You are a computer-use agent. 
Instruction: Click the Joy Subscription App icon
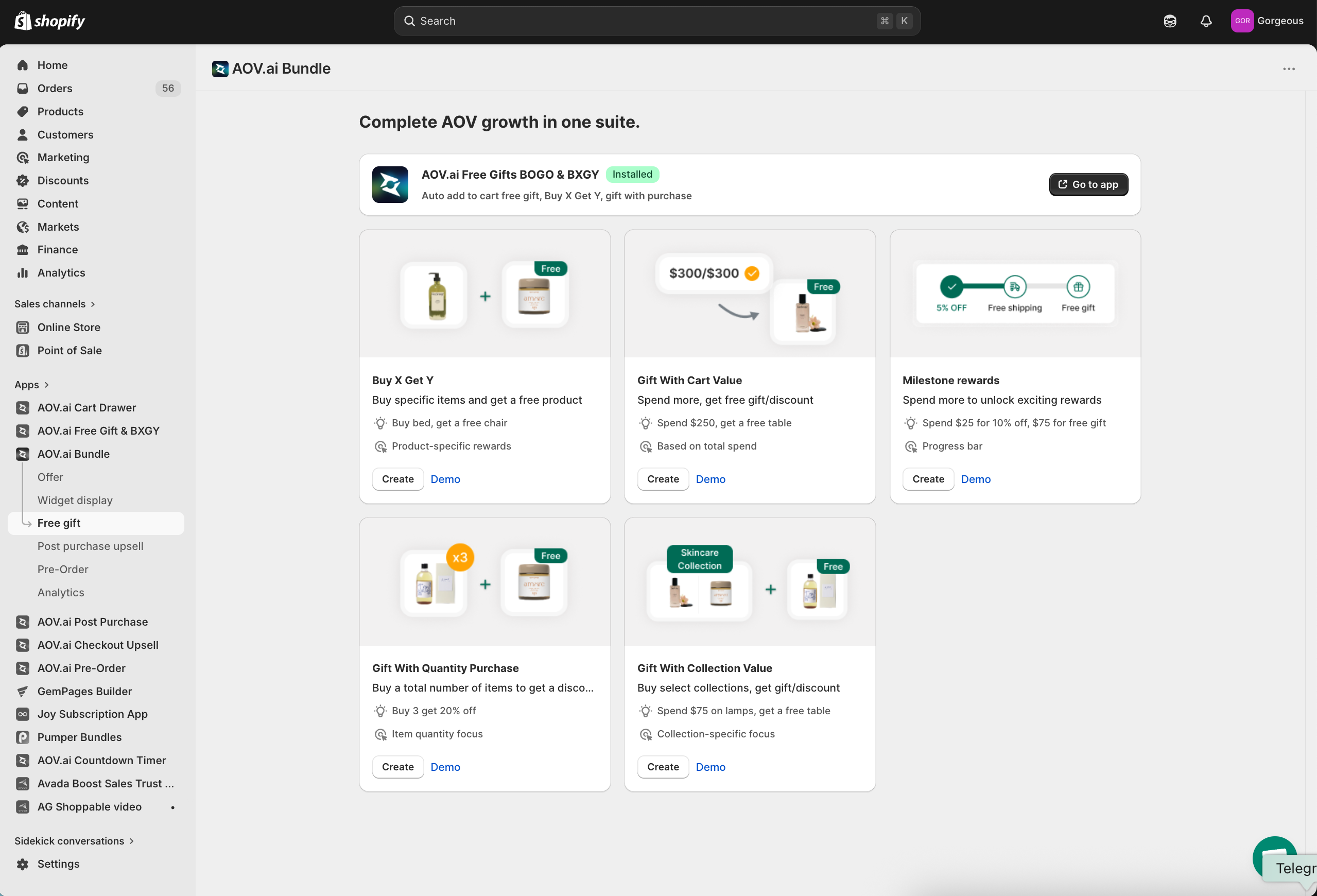click(23, 714)
